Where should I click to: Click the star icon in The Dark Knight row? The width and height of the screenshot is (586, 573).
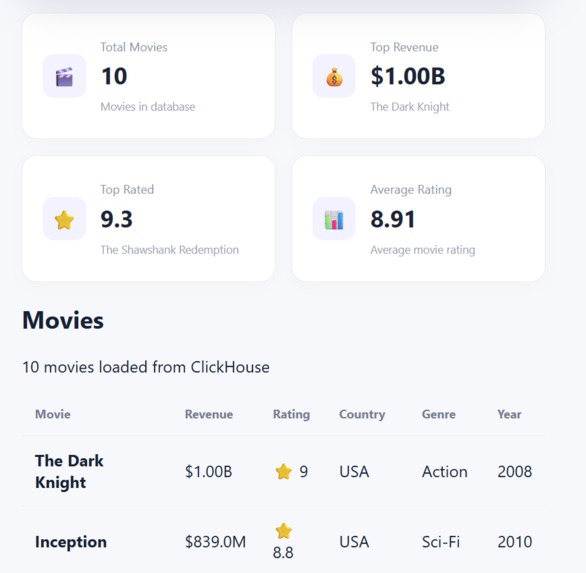coord(284,471)
